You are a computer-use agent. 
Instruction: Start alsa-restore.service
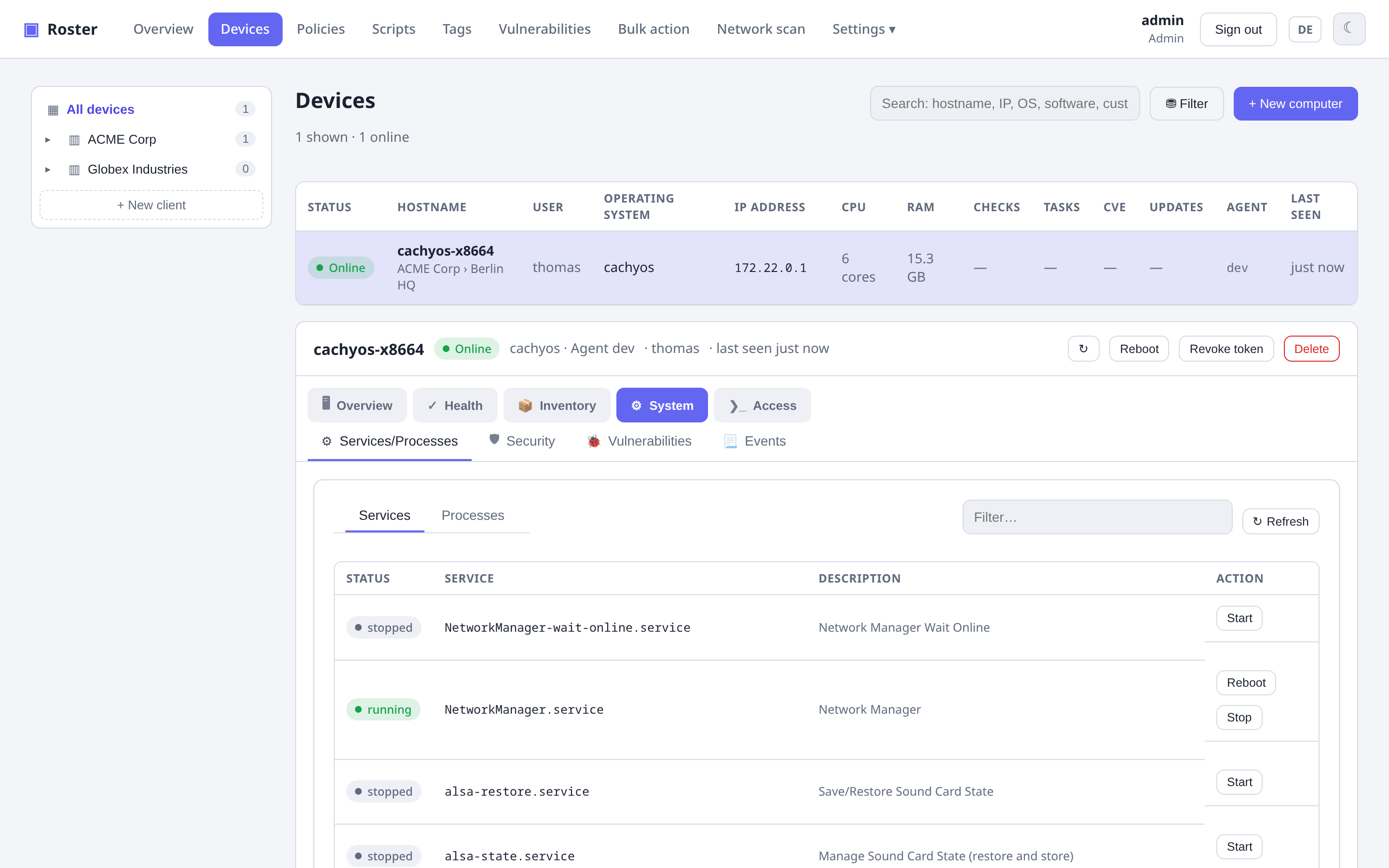pos(1239,782)
